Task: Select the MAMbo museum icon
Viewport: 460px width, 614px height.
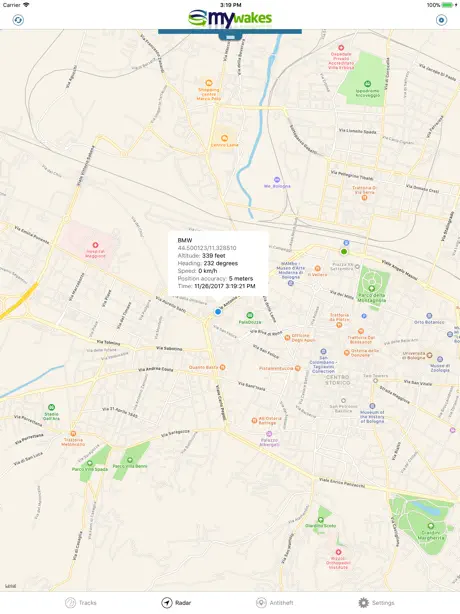Action: (x=290, y=283)
